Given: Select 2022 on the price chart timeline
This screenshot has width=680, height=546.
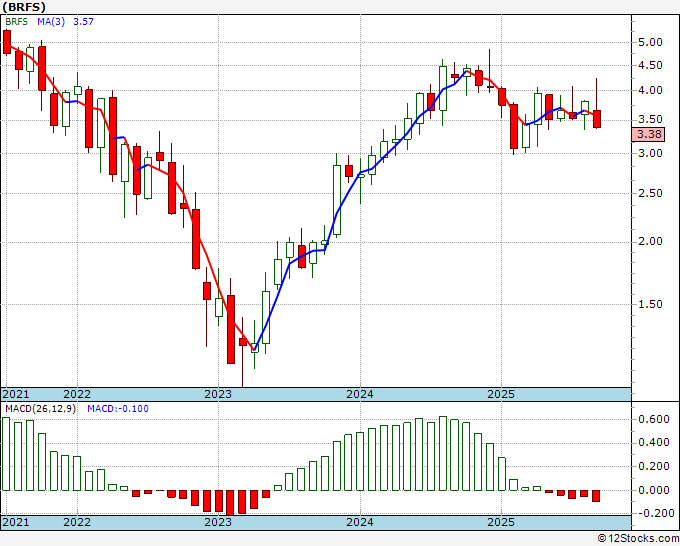Looking at the screenshot, I should [x=77, y=394].
